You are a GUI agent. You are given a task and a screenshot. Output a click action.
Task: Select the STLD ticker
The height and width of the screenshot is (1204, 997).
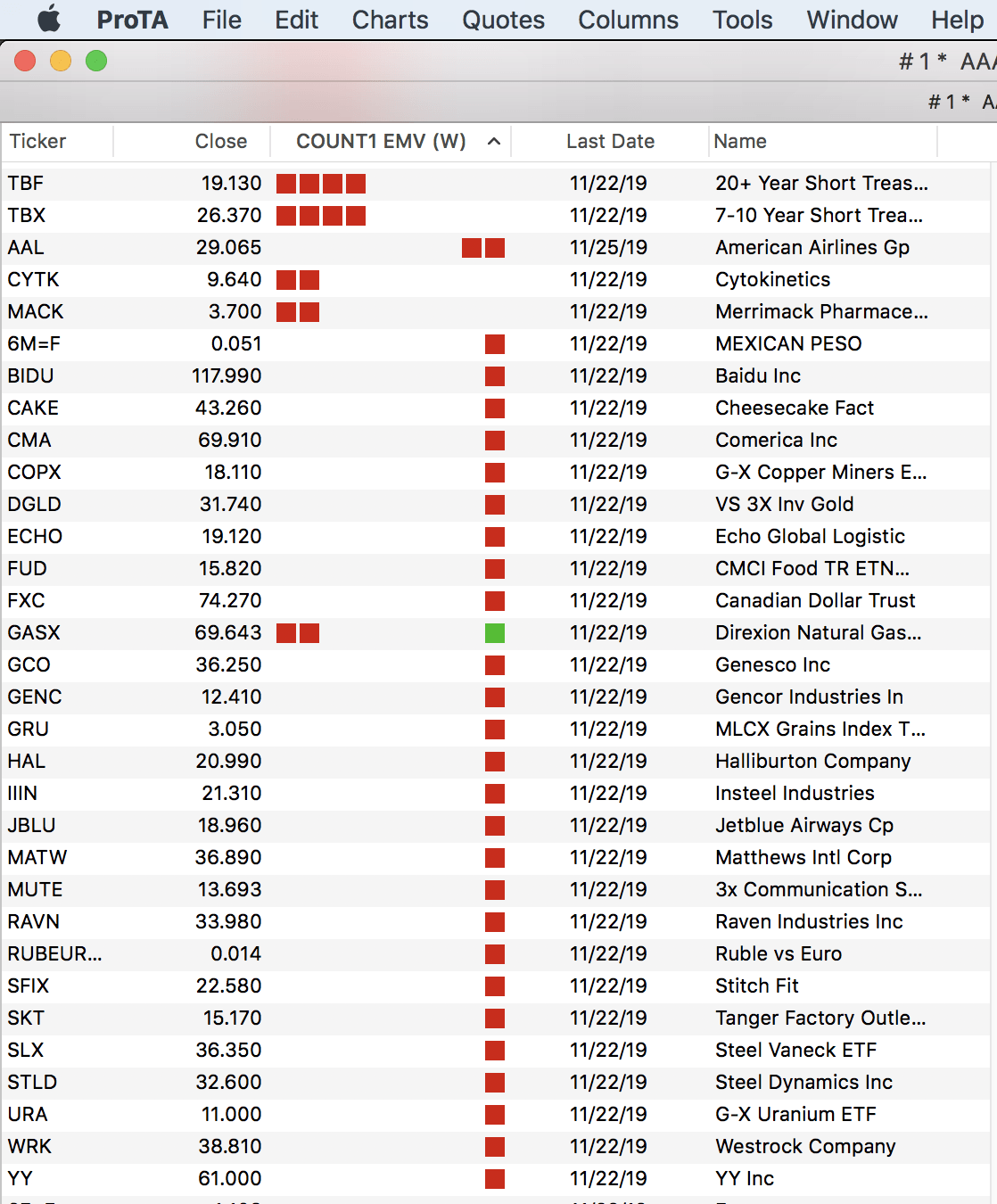point(32,1083)
